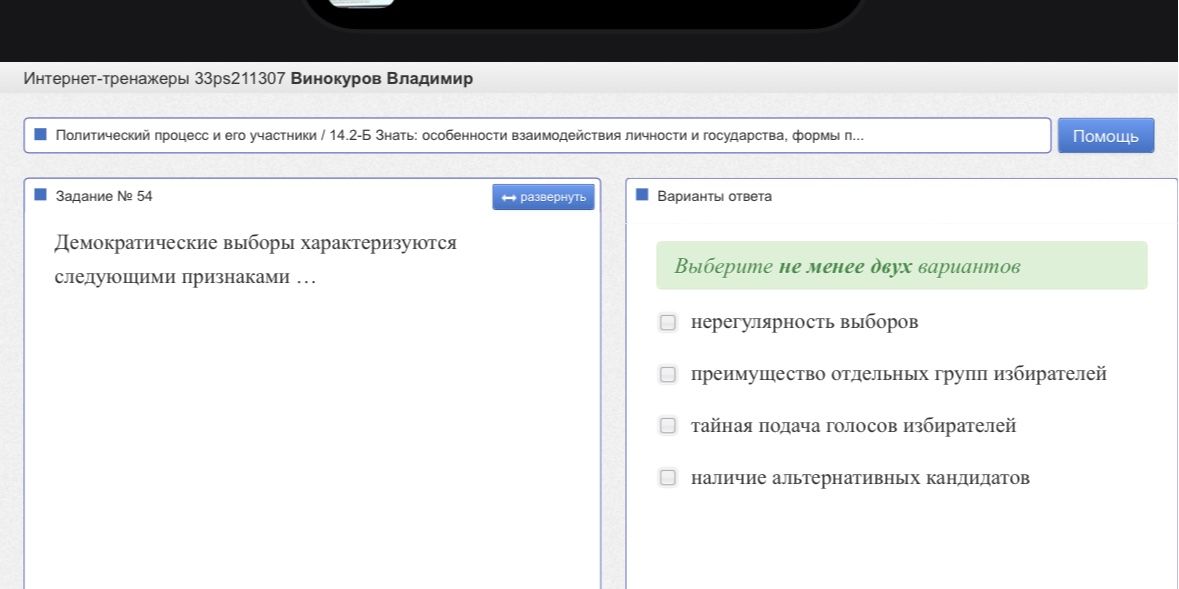This screenshot has width=1179, height=589.
Task: Expand task panel with 'развернуть' button
Action: pos(543,197)
